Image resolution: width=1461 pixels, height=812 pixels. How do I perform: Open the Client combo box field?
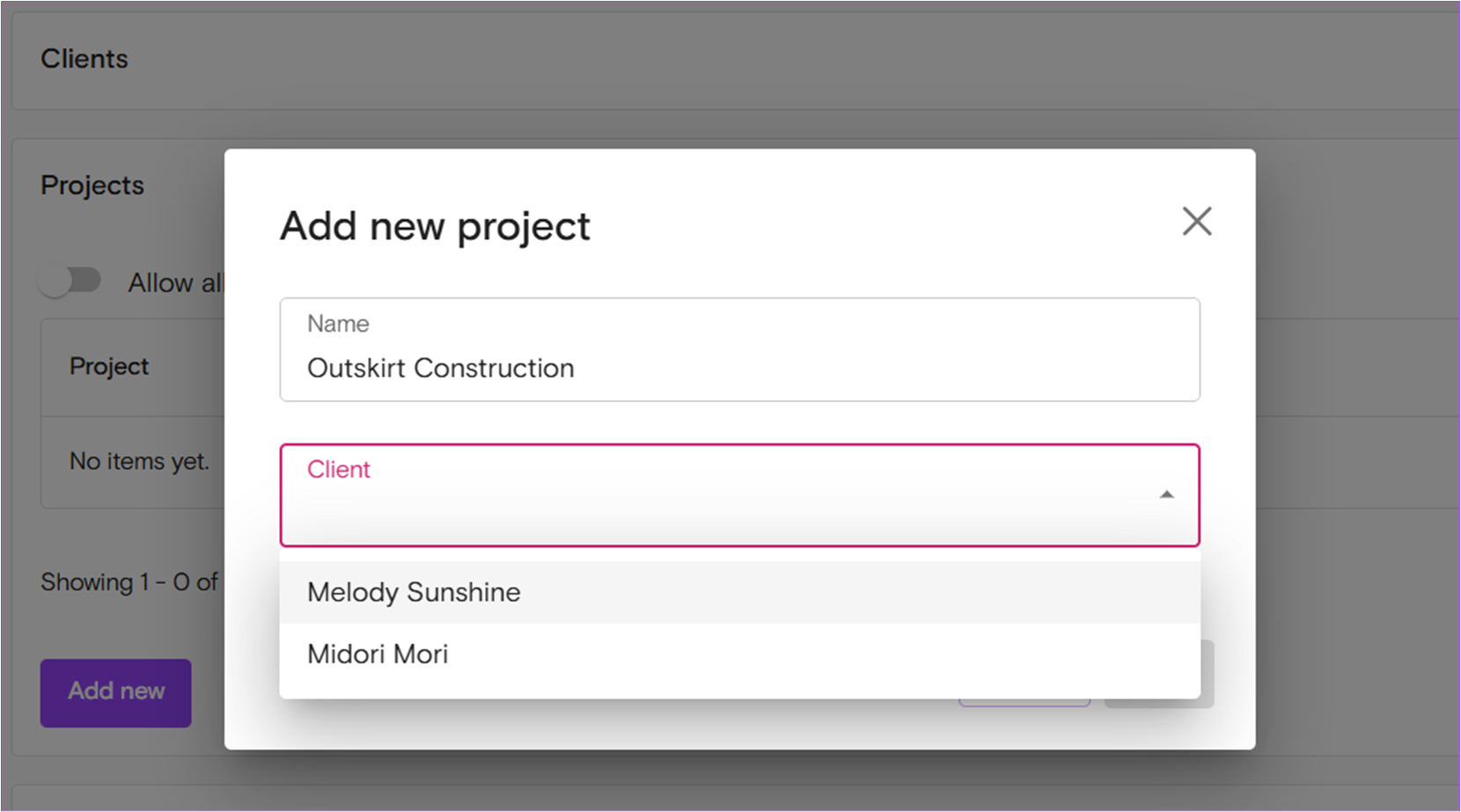tap(739, 495)
